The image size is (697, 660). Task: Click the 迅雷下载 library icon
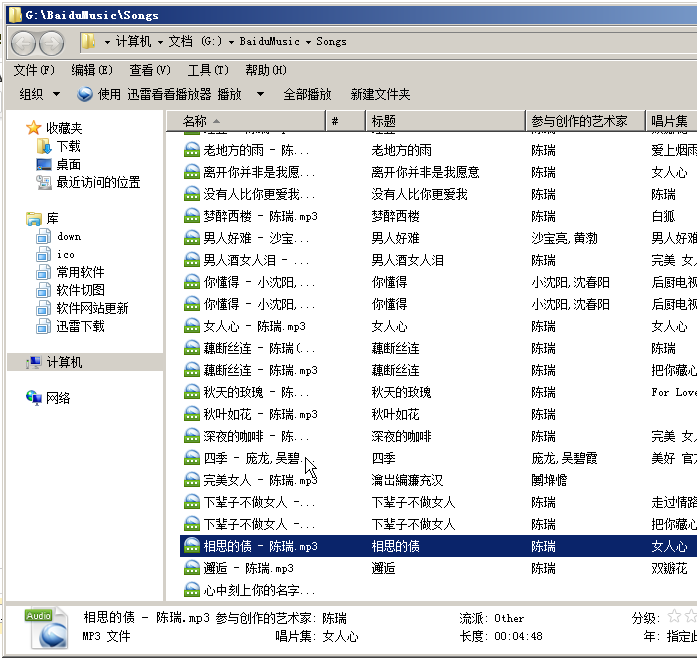point(44,326)
